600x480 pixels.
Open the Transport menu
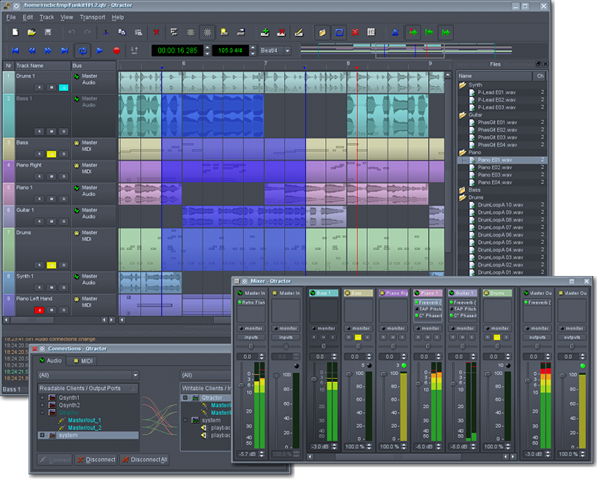tap(91, 17)
